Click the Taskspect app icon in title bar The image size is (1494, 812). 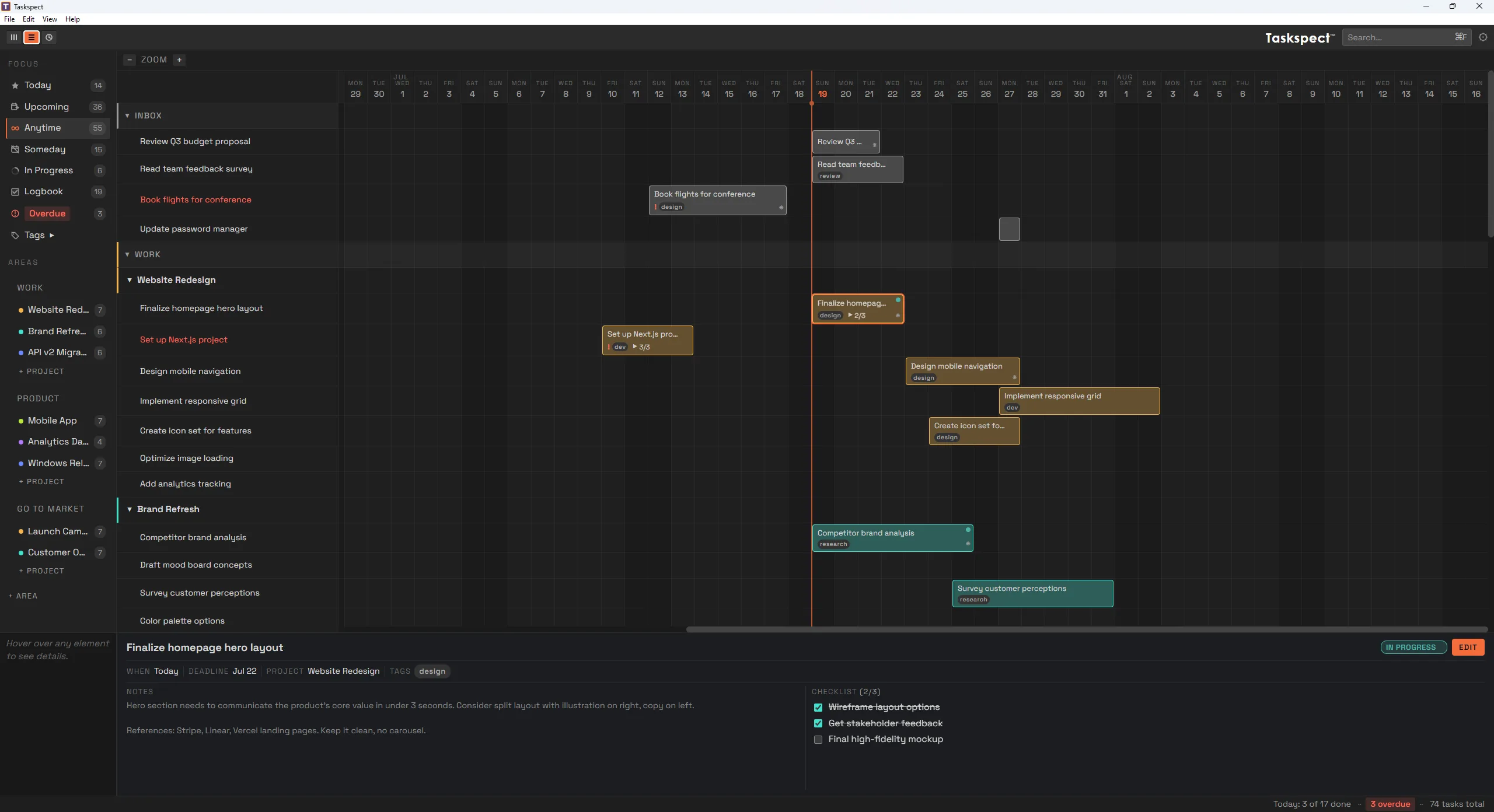(x=6, y=6)
